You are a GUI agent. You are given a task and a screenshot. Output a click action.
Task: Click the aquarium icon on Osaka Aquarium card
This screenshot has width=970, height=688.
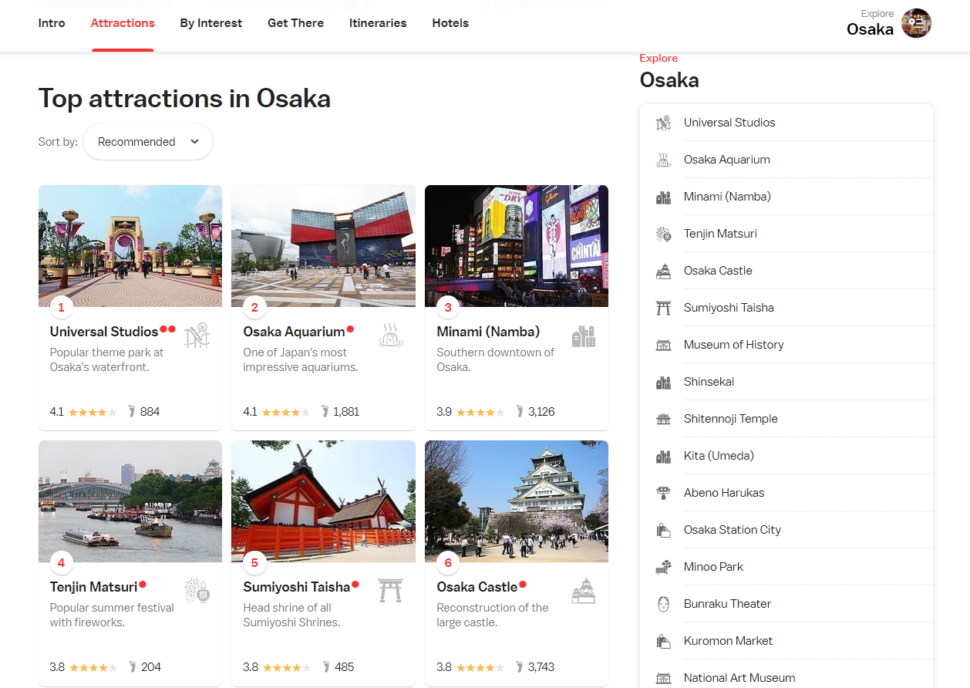390,335
